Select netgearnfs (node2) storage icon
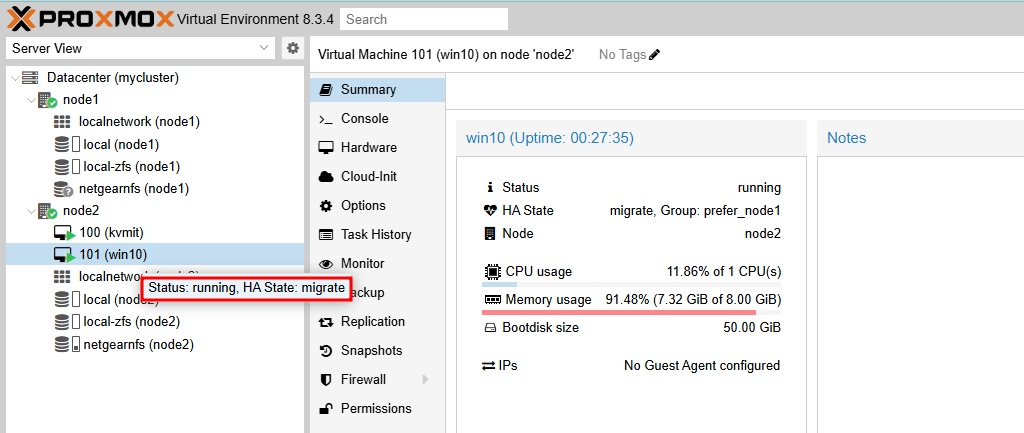Viewport: 1024px width, 433px height. tap(62, 344)
